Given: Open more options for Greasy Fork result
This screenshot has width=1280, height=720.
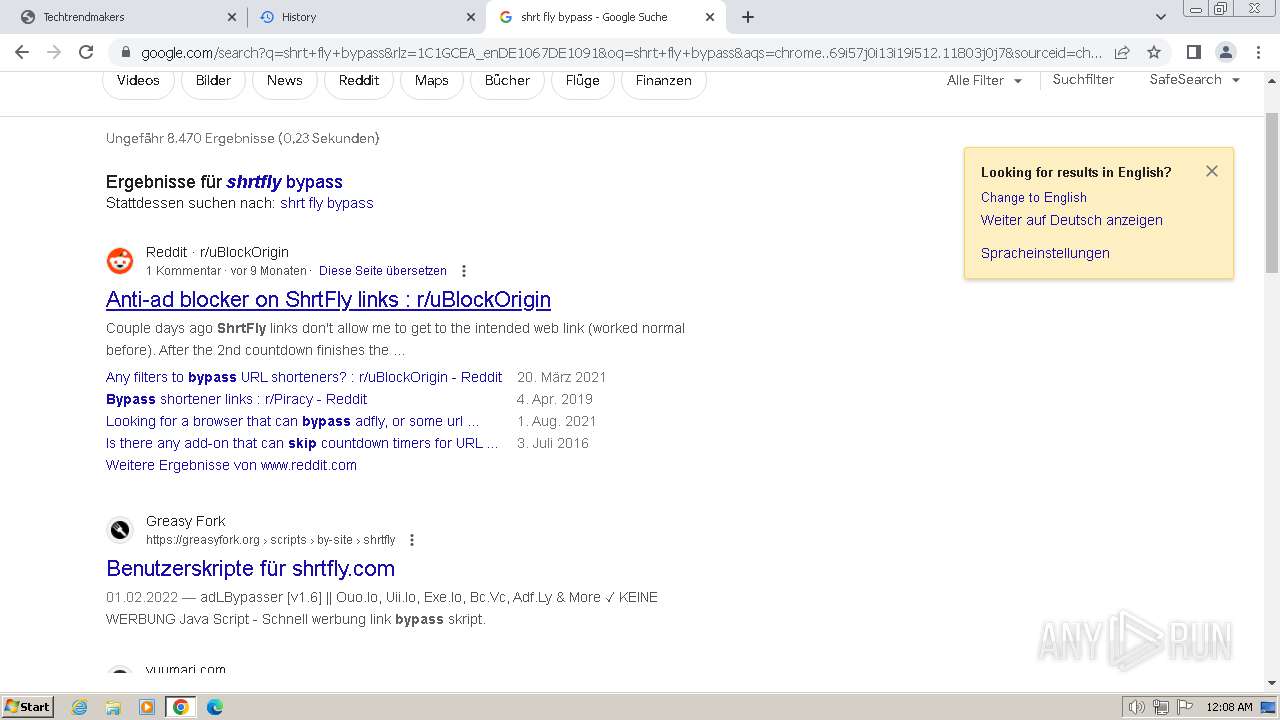Looking at the screenshot, I should tap(411, 540).
